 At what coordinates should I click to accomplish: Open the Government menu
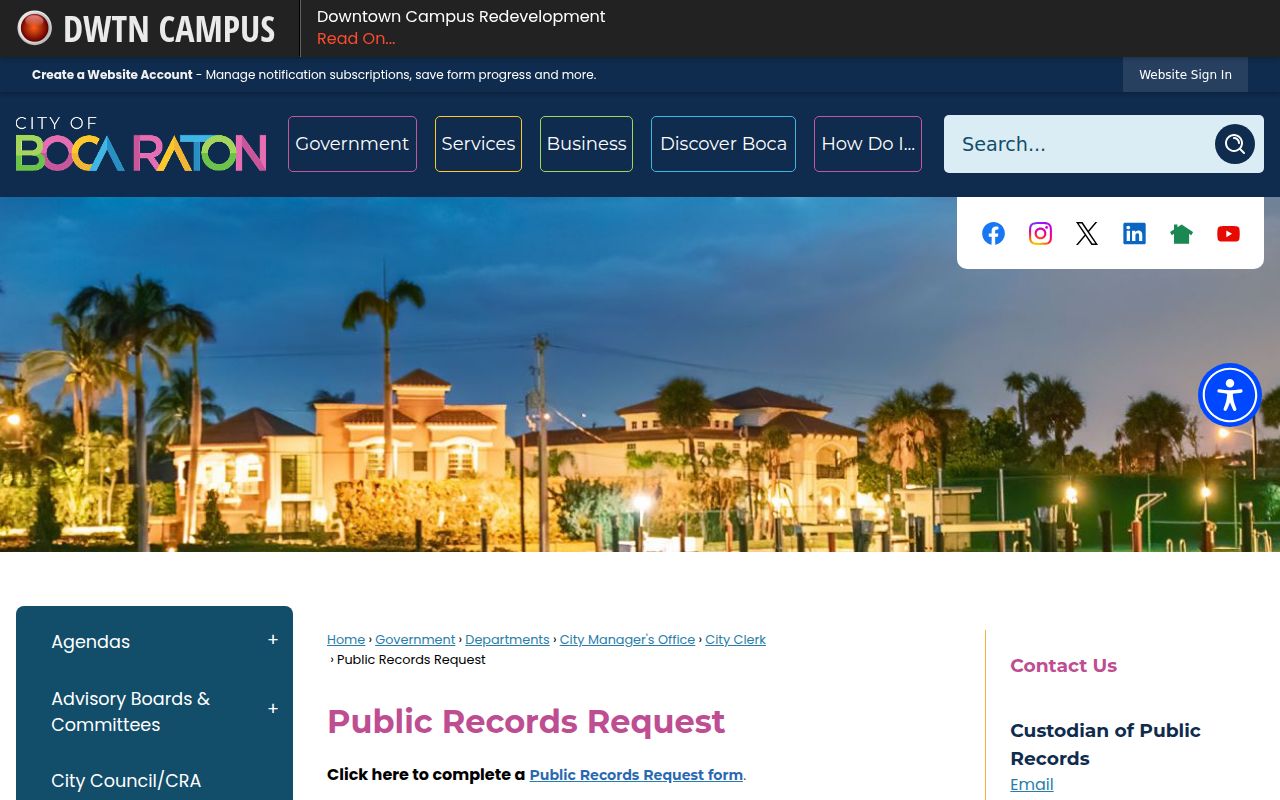point(352,144)
